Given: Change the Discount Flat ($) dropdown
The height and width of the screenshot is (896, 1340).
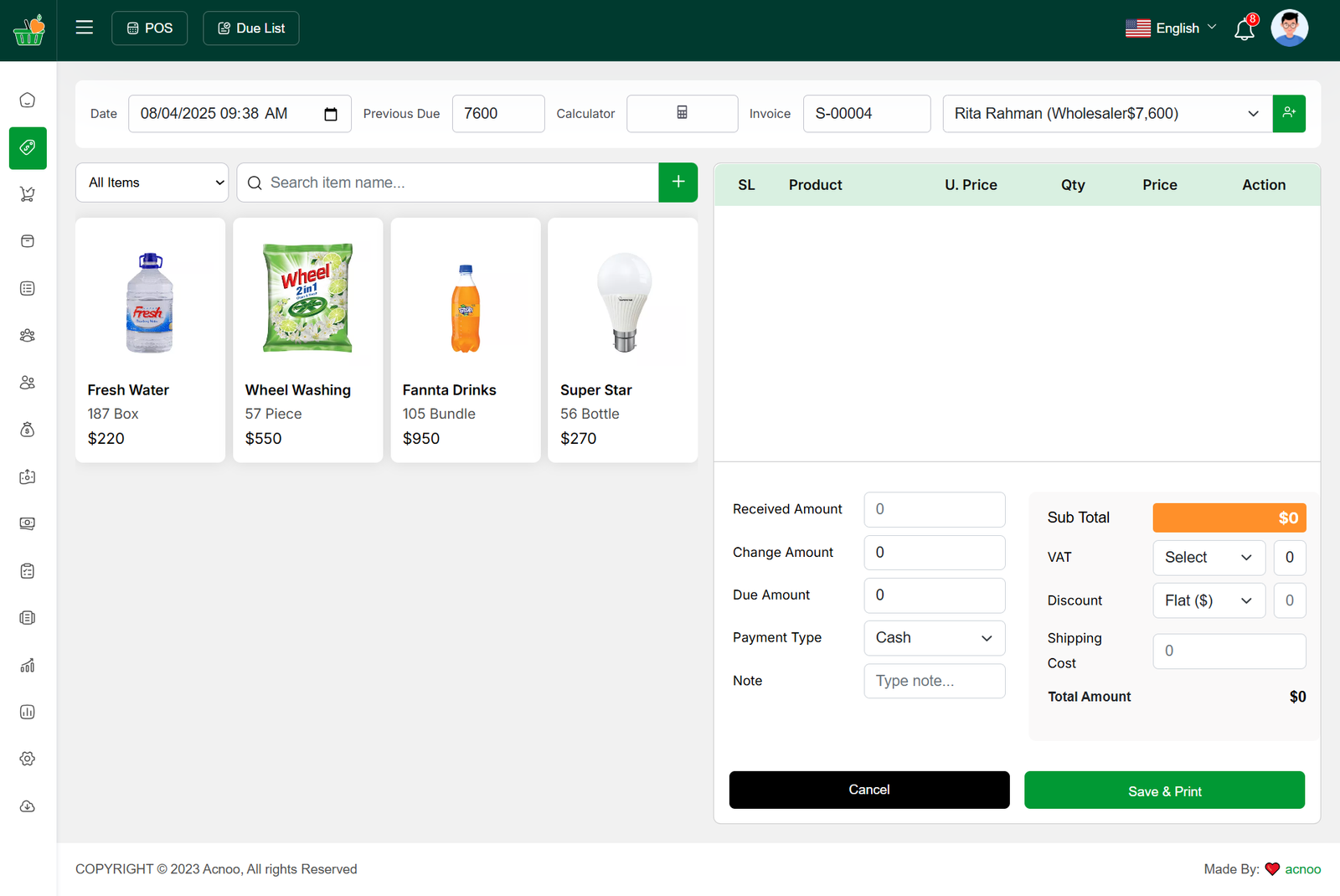Looking at the screenshot, I should point(1208,601).
